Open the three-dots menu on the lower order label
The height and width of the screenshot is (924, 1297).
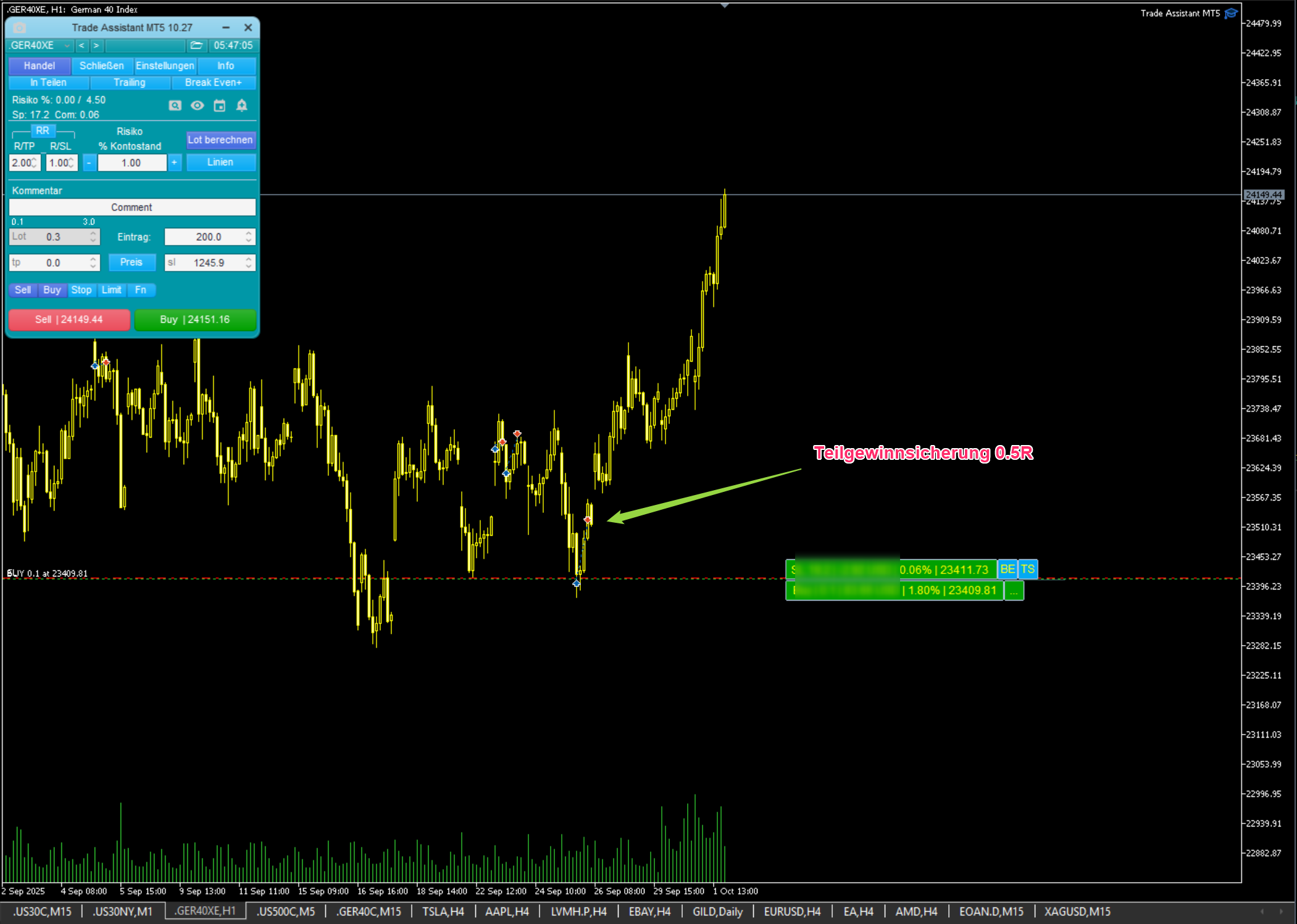1014,591
